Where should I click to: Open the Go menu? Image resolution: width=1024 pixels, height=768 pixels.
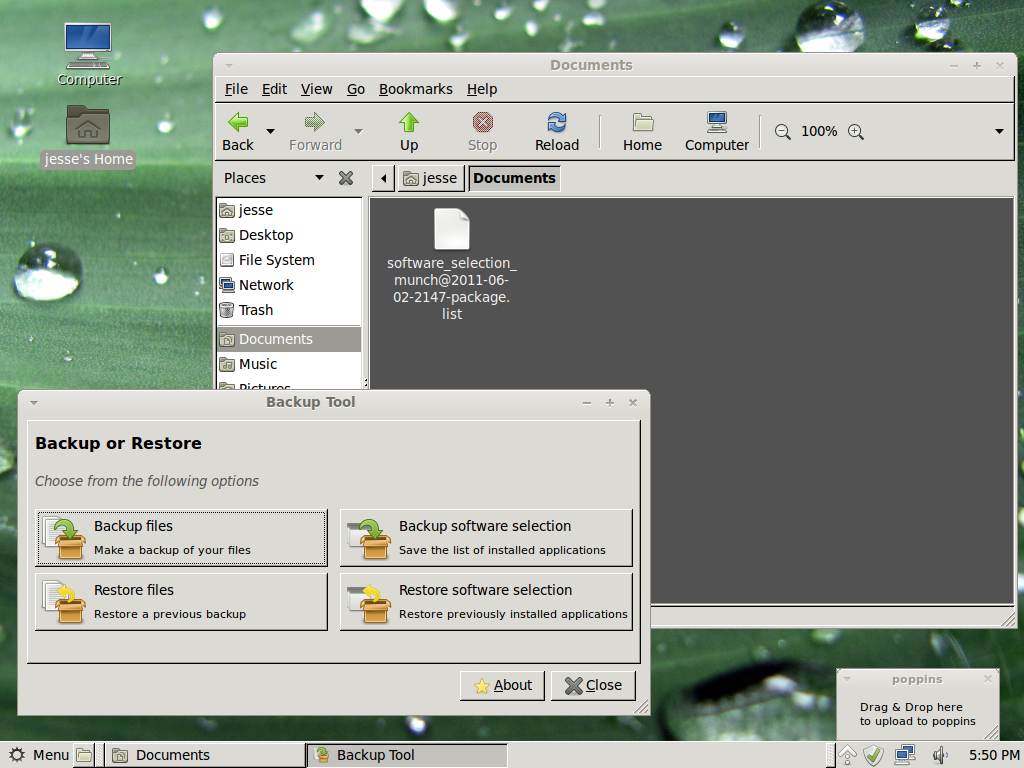355,89
